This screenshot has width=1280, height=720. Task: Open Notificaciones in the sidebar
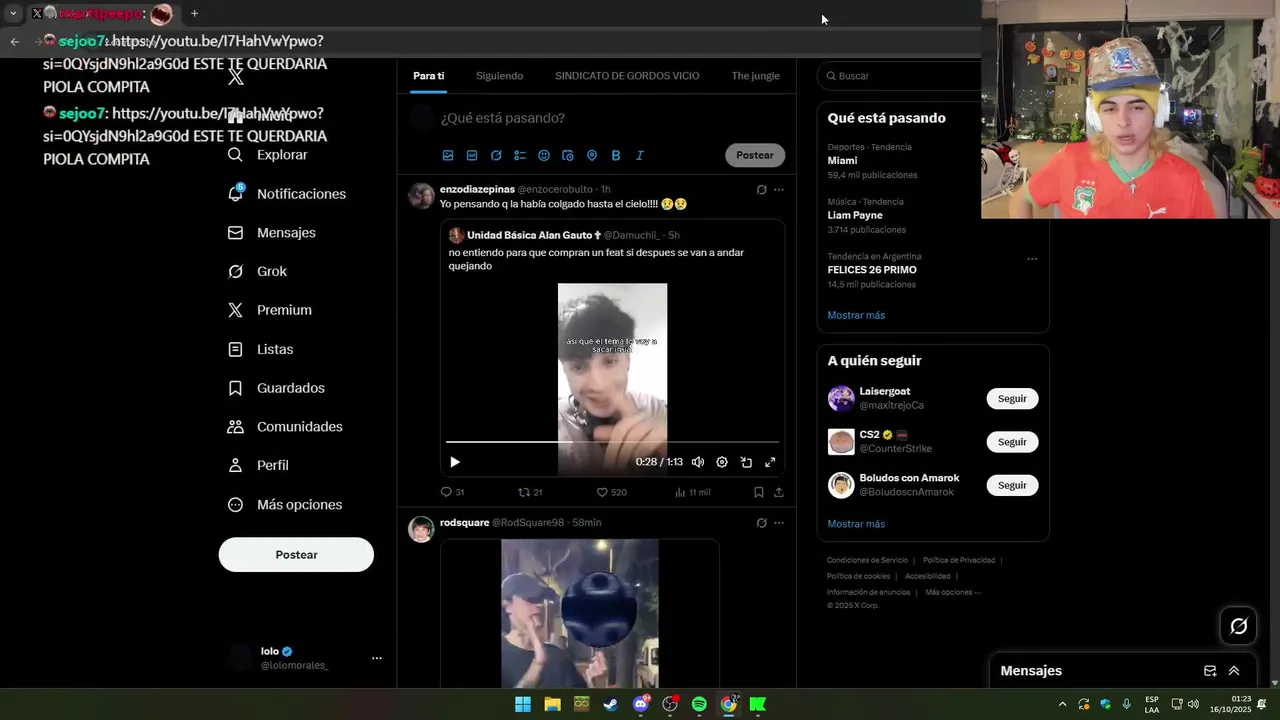pyautogui.click(x=287, y=194)
